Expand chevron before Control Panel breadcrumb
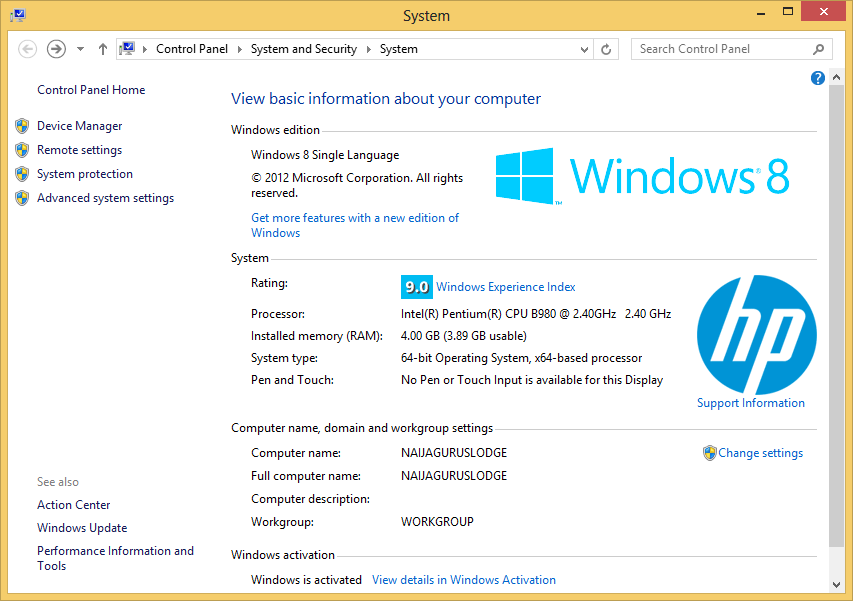The height and width of the screenshot is (601, 853). 145,49
